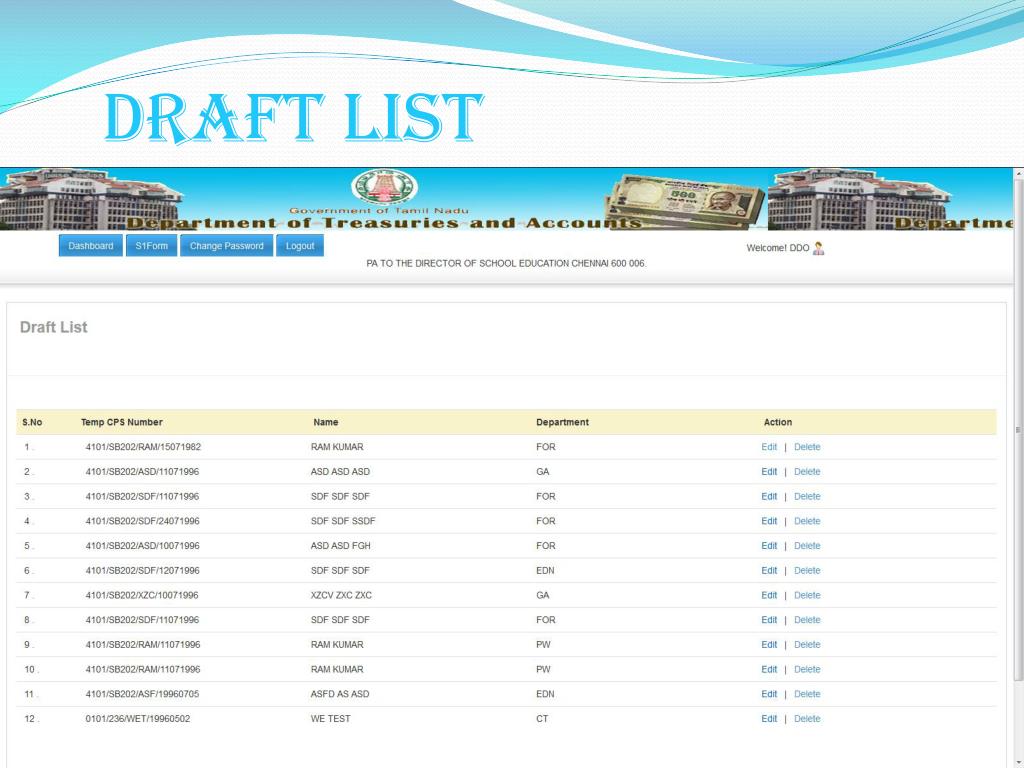Delete the ASD ASD FGH draft
1024x768 pixels.
pyautogui.click(x=807, y=546)
